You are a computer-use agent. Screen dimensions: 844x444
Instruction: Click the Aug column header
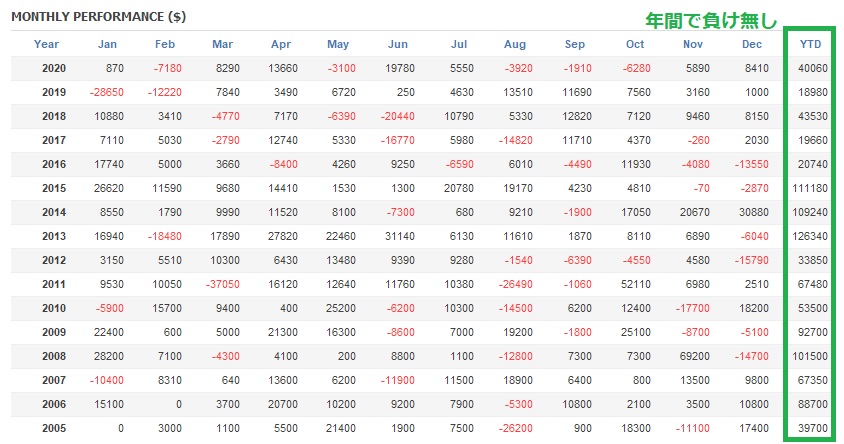coord(515,44)
